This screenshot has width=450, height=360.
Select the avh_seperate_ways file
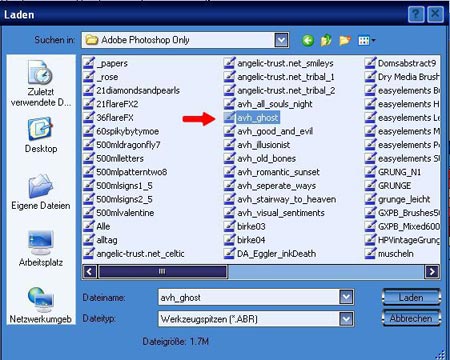point(270,186)
